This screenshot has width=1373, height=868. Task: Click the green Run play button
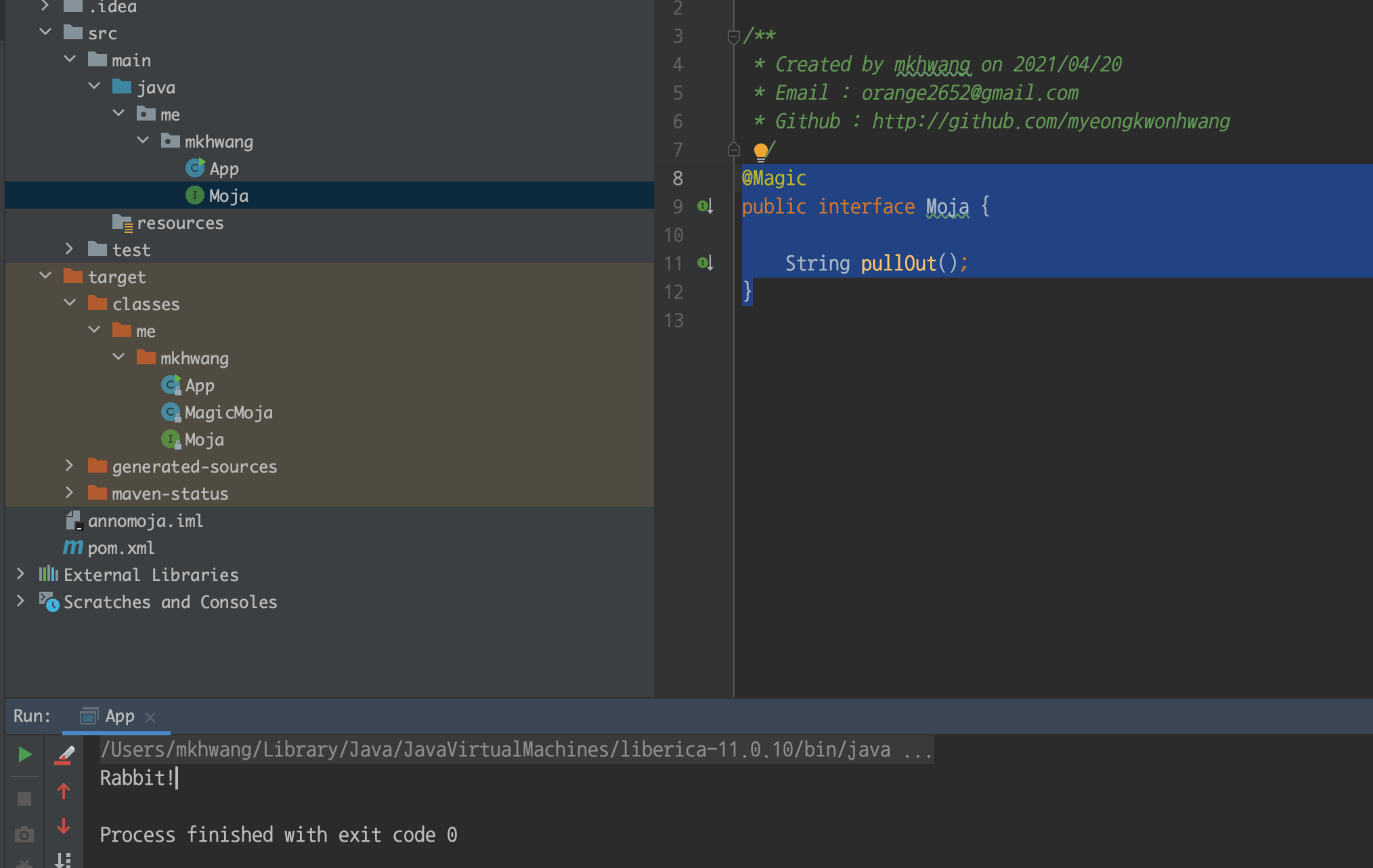[24, 754]
